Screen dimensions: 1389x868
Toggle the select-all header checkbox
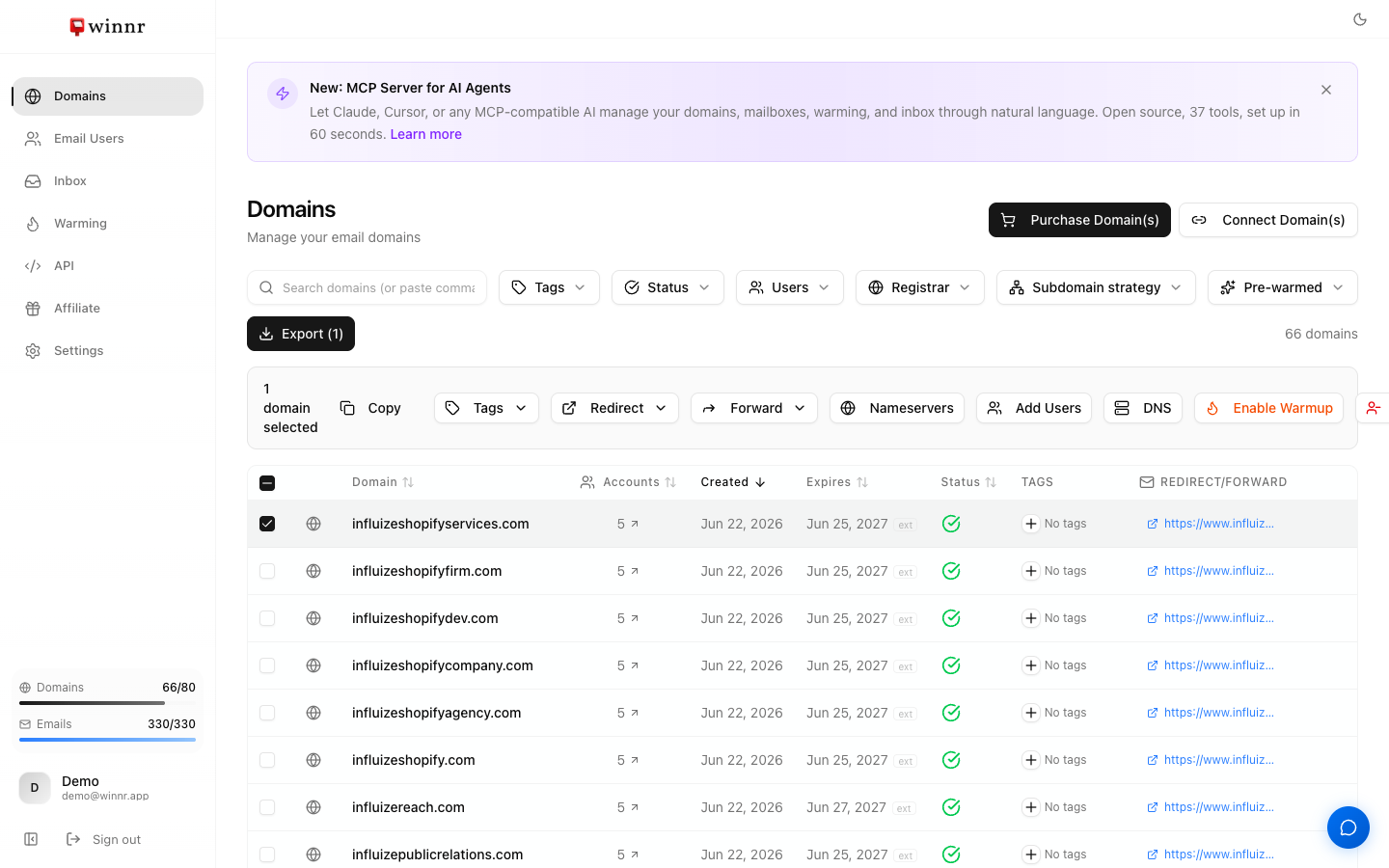[267, 483]
